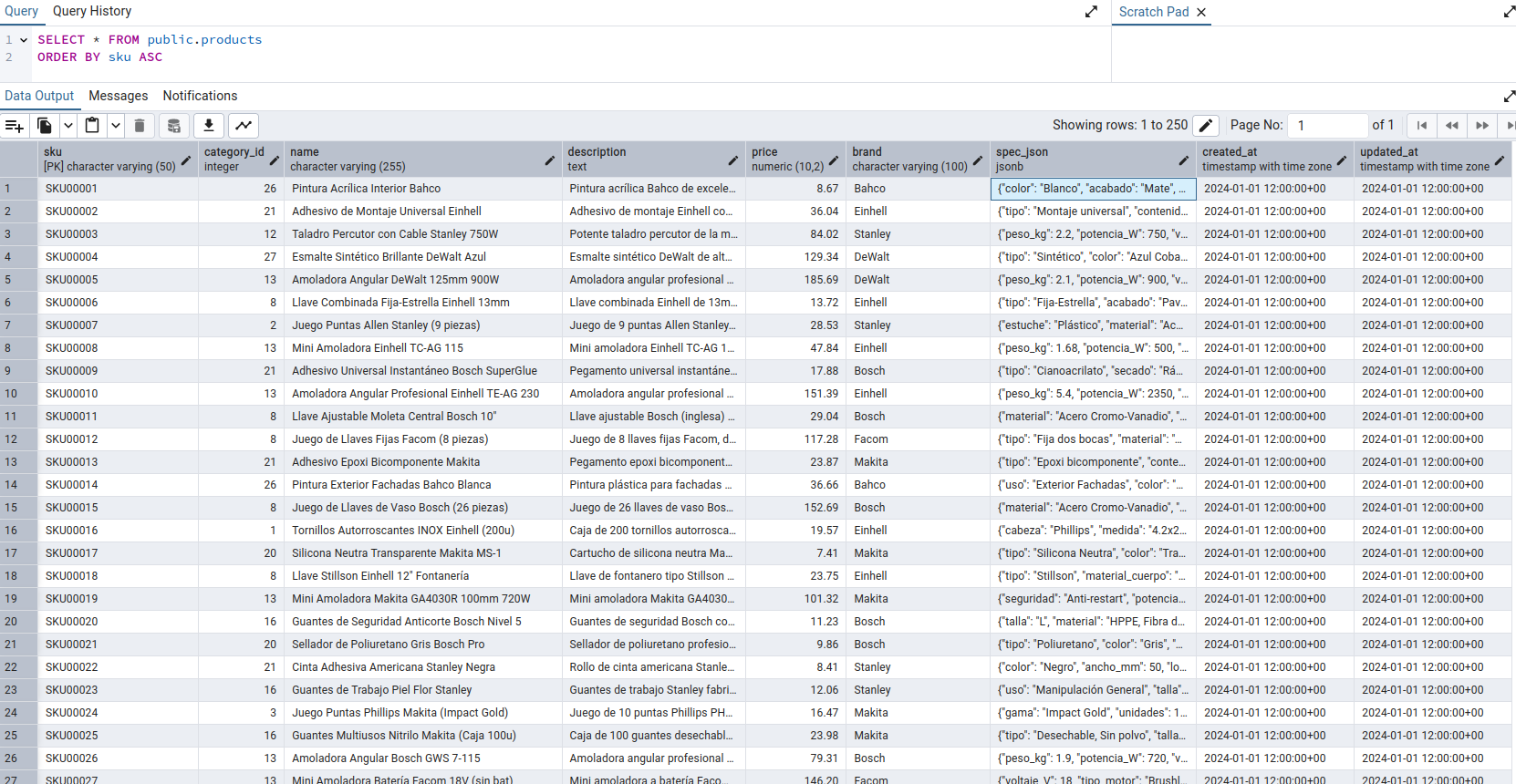Close the Scratch Pad tab
This screenshot has width=1516, height=784.
click(1201, 12)
